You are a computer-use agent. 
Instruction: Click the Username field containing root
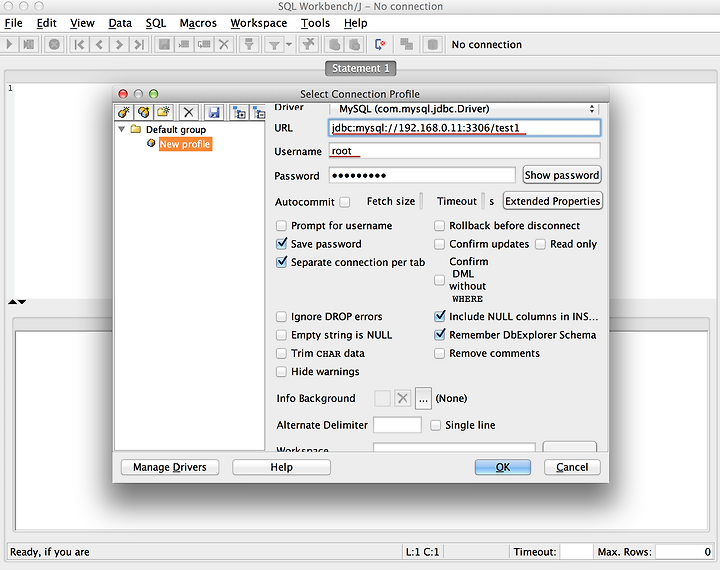click(464, 151)
